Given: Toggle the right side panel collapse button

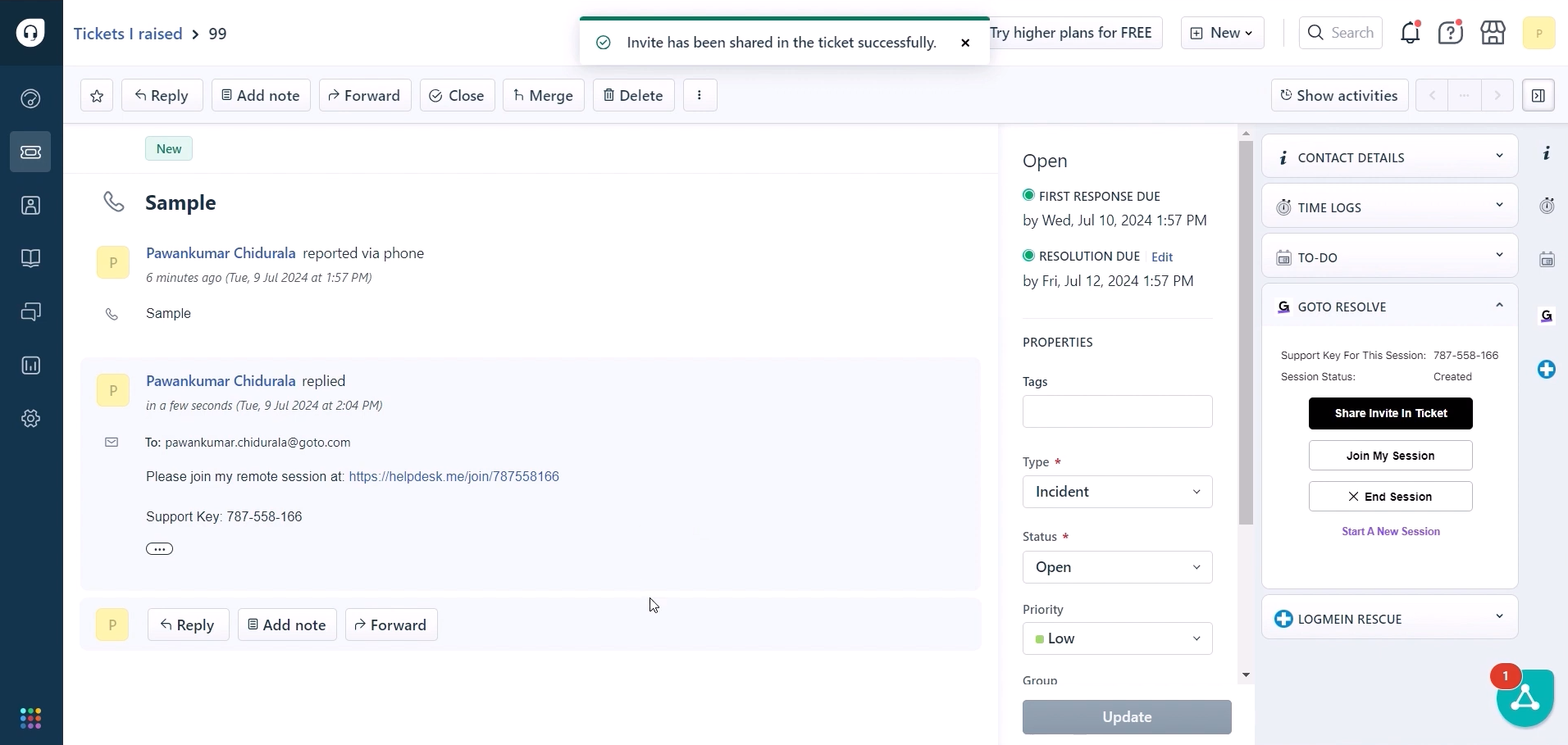Looking at the screenshot, I should [x=1538, y=96].
